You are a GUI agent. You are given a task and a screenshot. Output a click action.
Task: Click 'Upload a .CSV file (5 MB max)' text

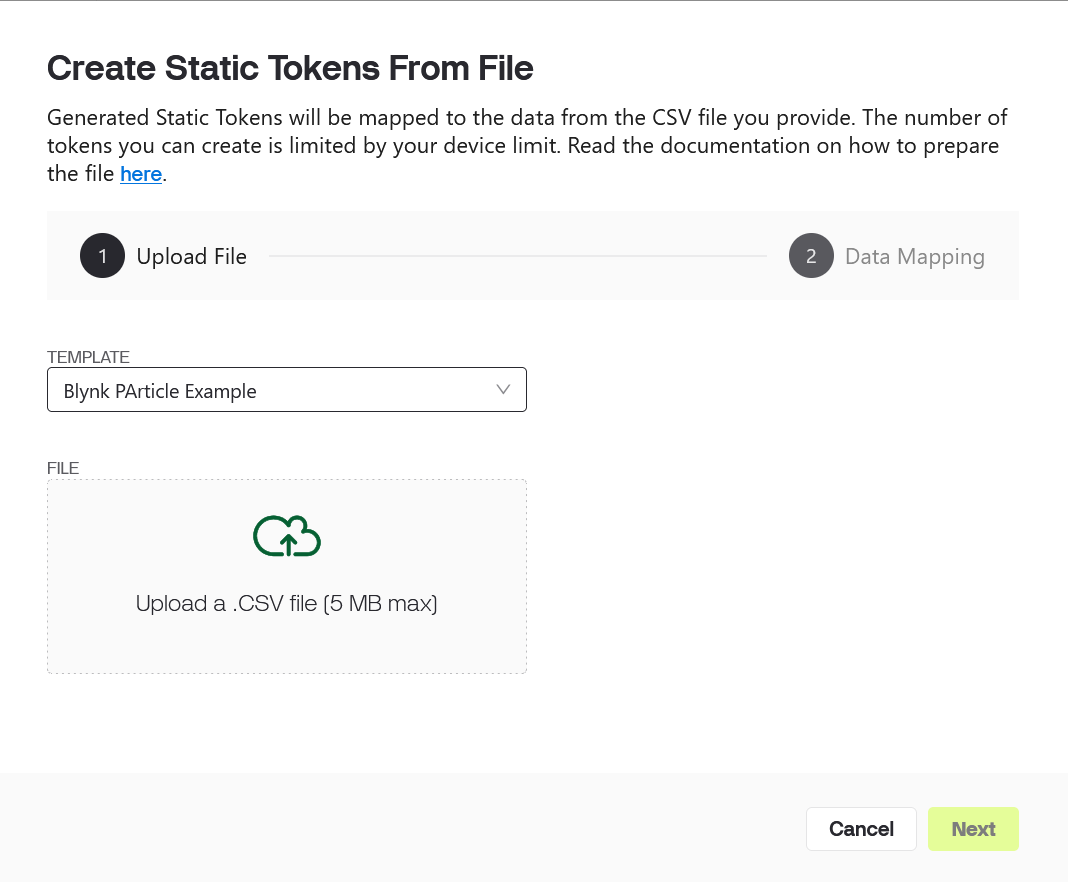[286, 603]
